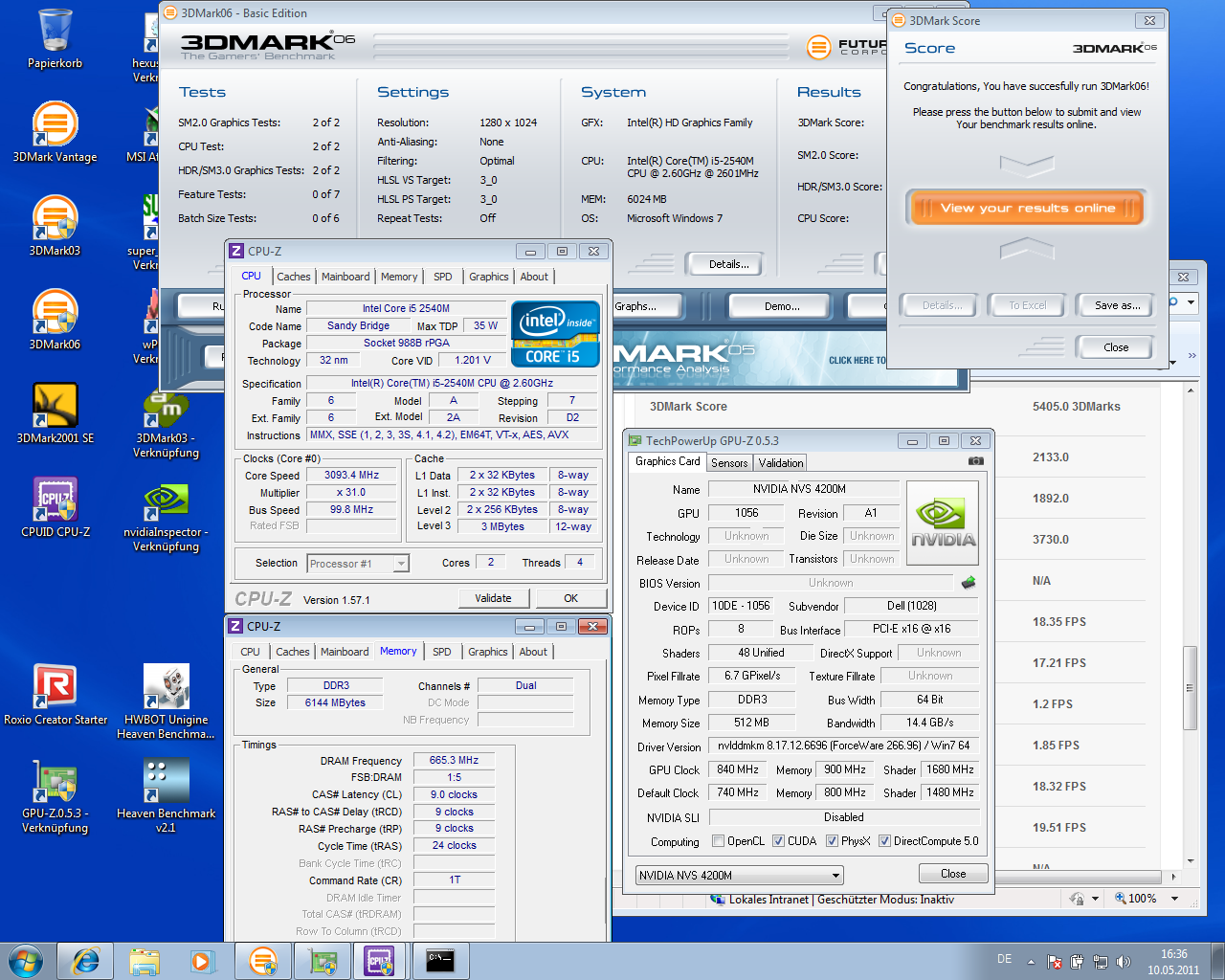Click the Validate button in CPU-Z
1225x980 pixels.
coord(493,598)
